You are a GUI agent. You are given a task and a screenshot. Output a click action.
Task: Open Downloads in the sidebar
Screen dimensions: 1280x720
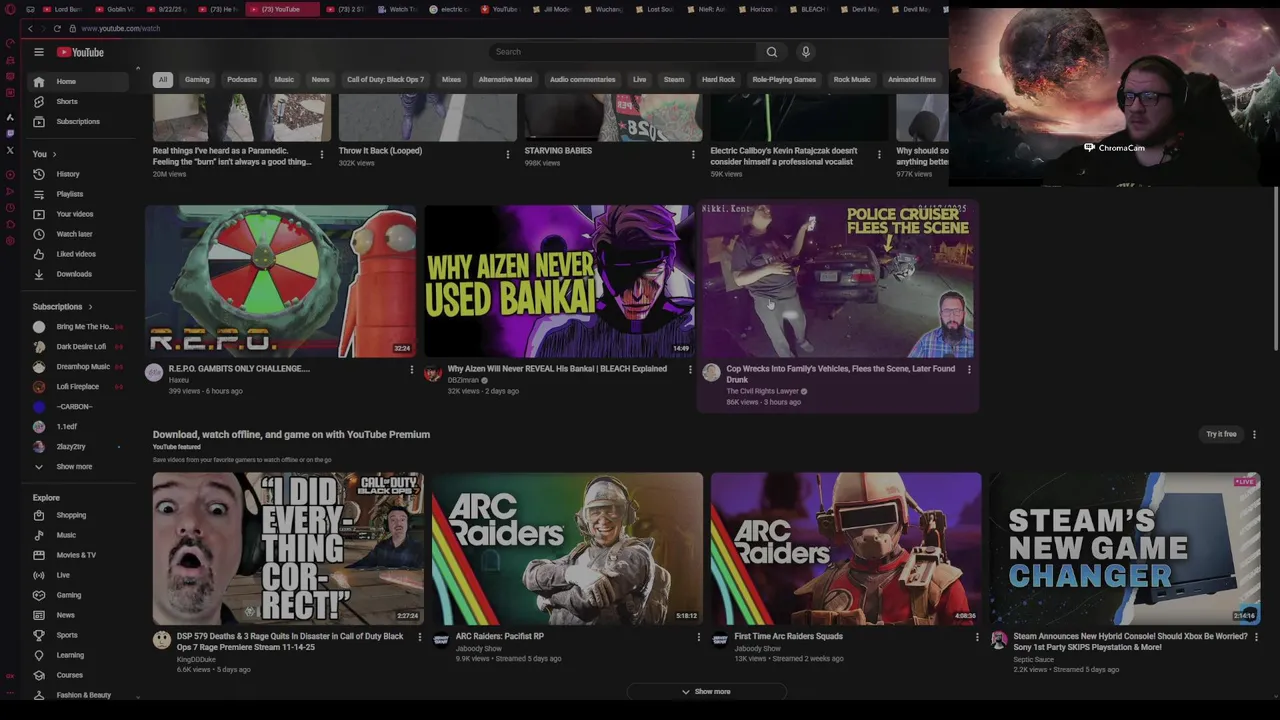tap(76, 274)
